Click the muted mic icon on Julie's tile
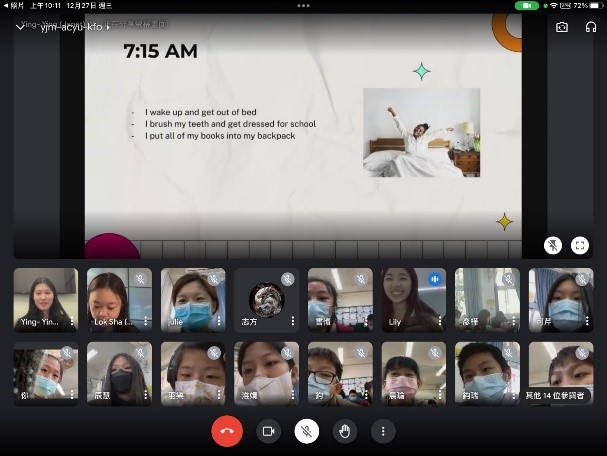The height and width of the screenshot is (456, 607). [214, 279]
